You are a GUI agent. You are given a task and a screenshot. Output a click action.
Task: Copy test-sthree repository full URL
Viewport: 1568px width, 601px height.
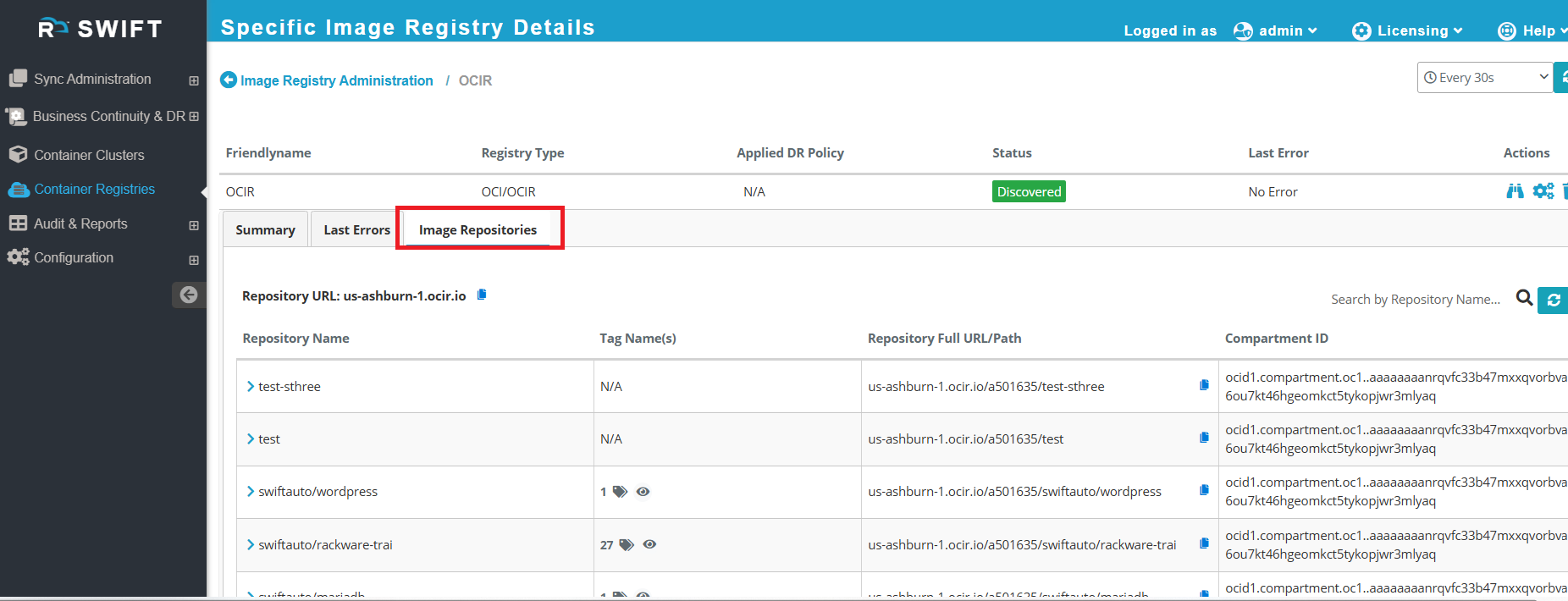pyautogui.click(x=1204, y=385)
